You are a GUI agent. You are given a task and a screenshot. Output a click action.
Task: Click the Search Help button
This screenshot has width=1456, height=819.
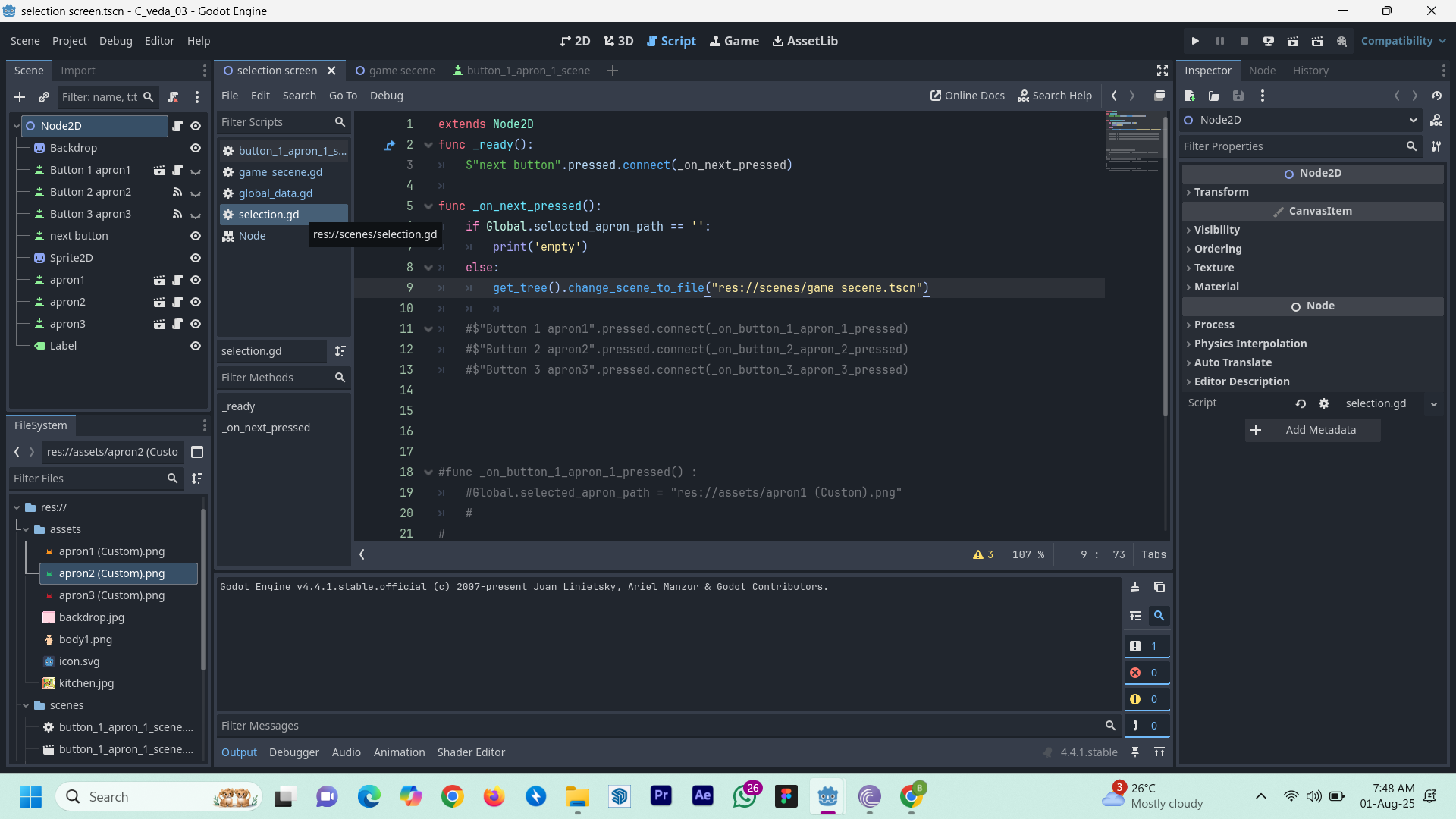(x=1055, y=96)
